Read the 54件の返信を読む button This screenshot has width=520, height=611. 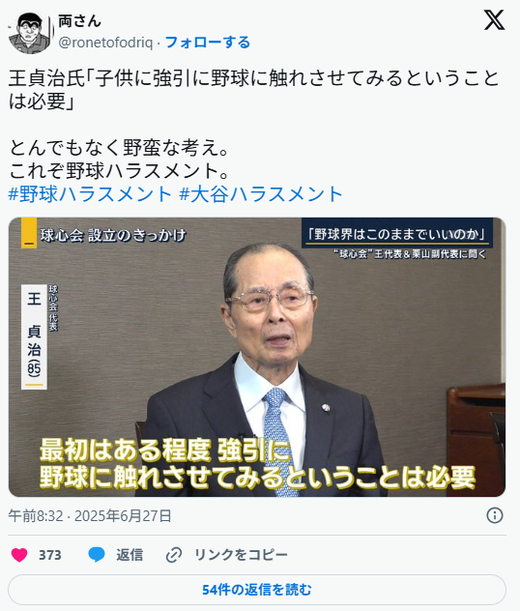coord(257,590)
